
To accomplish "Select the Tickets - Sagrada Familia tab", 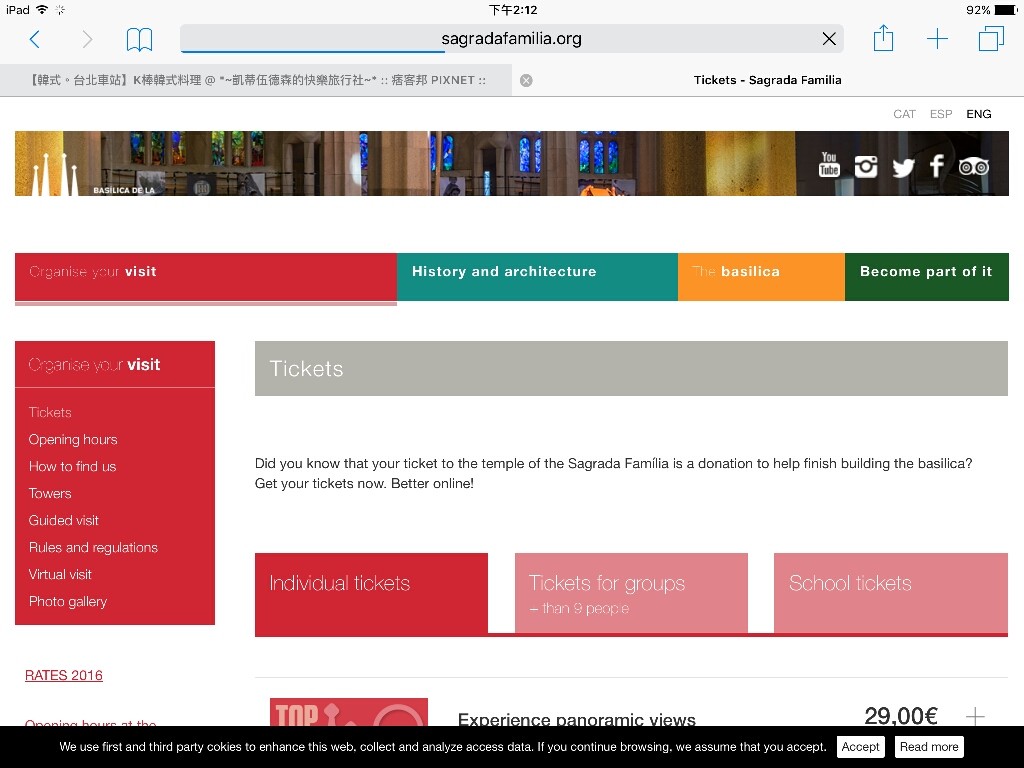I will (767, 80).
